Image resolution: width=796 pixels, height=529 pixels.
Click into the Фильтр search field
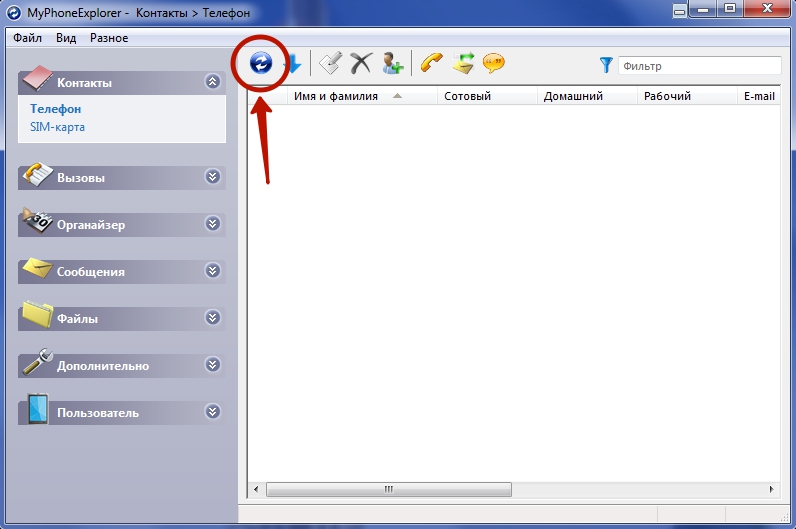[x=700, y=66]
